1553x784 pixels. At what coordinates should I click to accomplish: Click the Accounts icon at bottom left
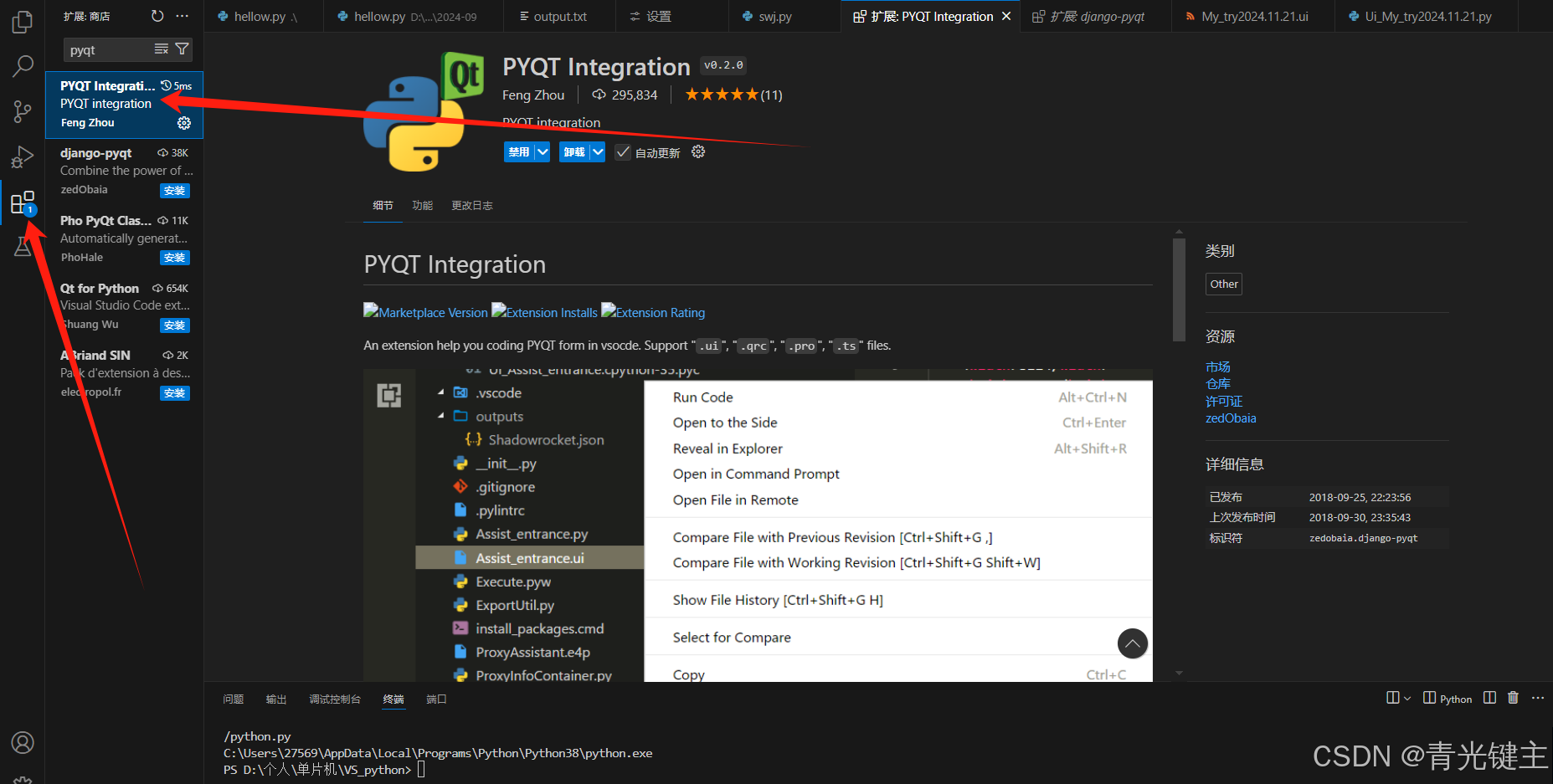pyautogui.click(x=23, y=742)
